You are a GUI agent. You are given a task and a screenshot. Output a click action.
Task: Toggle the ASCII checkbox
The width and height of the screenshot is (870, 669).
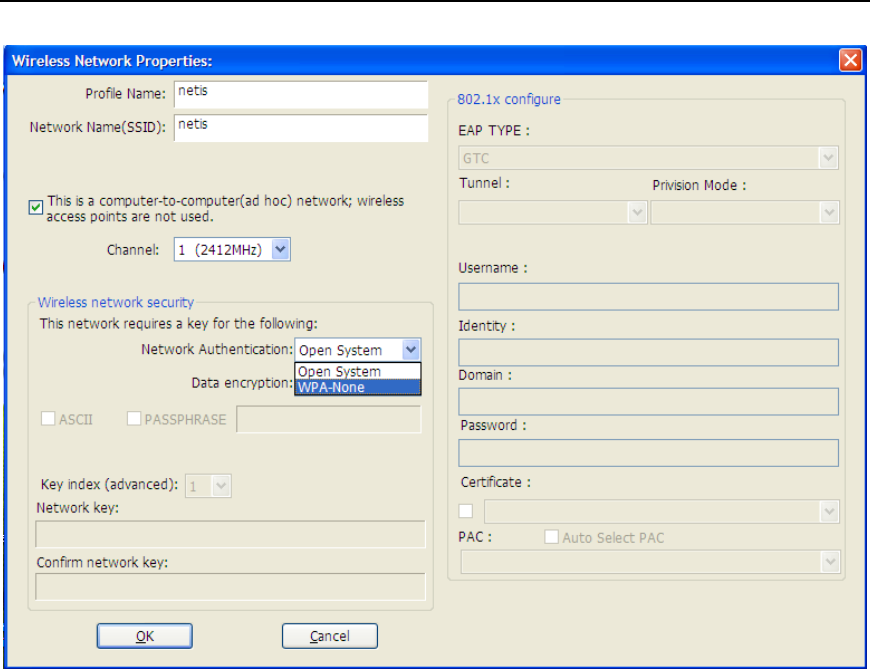(x=47, y=420)
